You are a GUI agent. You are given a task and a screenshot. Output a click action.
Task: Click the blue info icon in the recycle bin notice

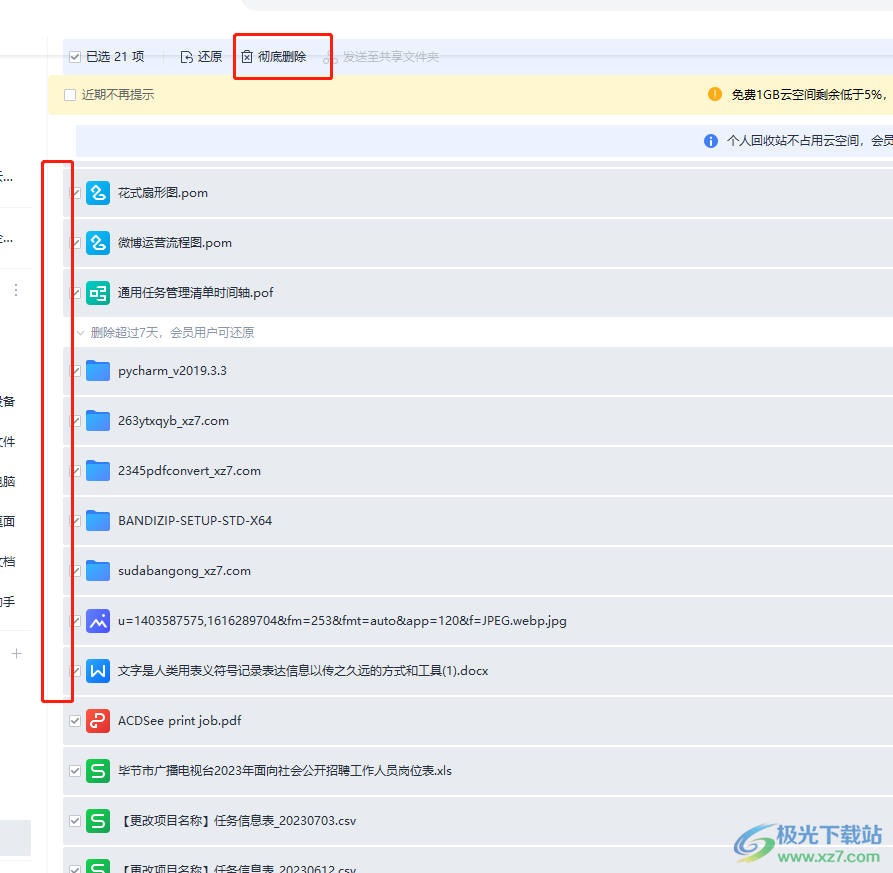(711, 141)
